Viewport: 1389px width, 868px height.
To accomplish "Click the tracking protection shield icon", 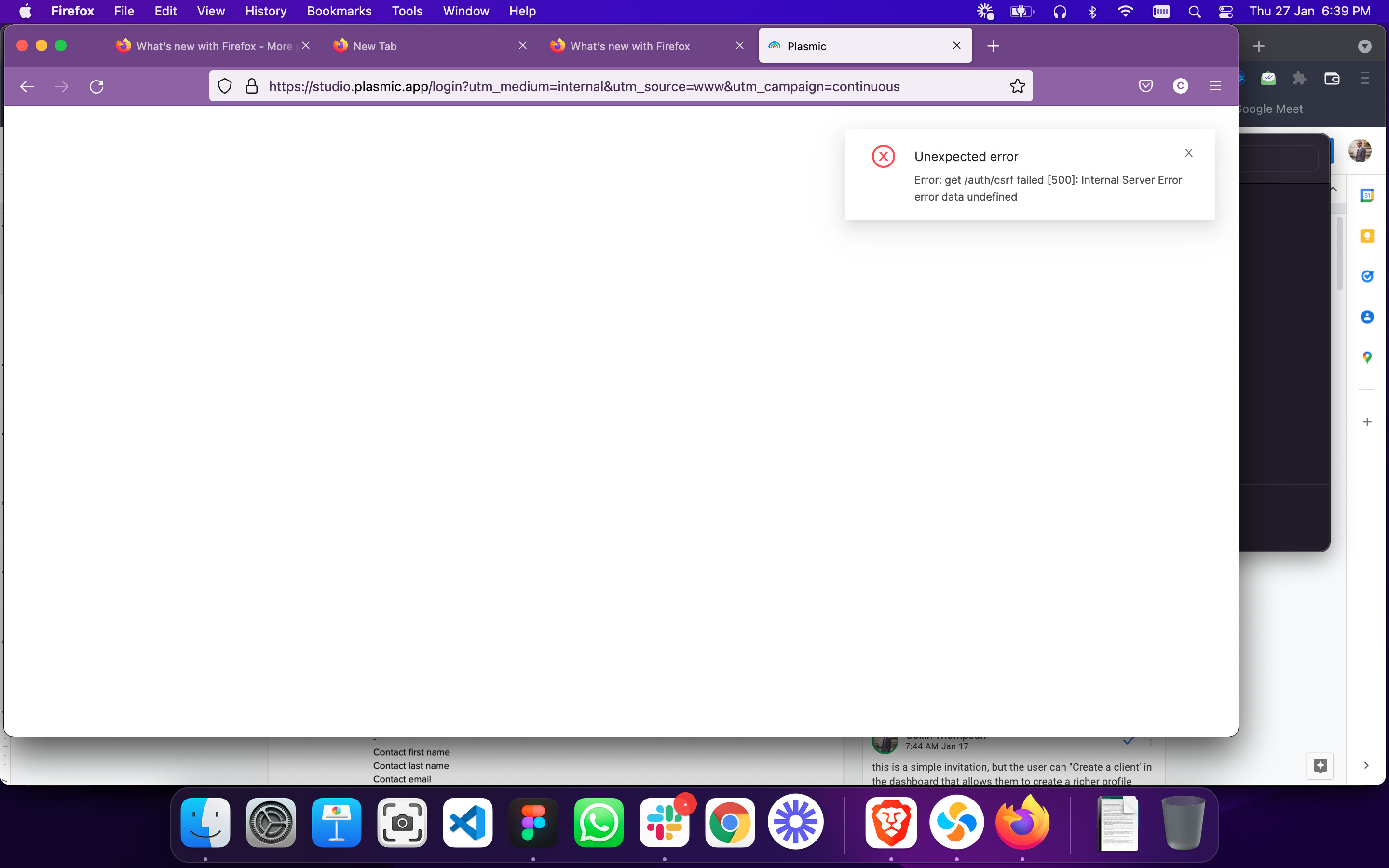I will point(225,86).
